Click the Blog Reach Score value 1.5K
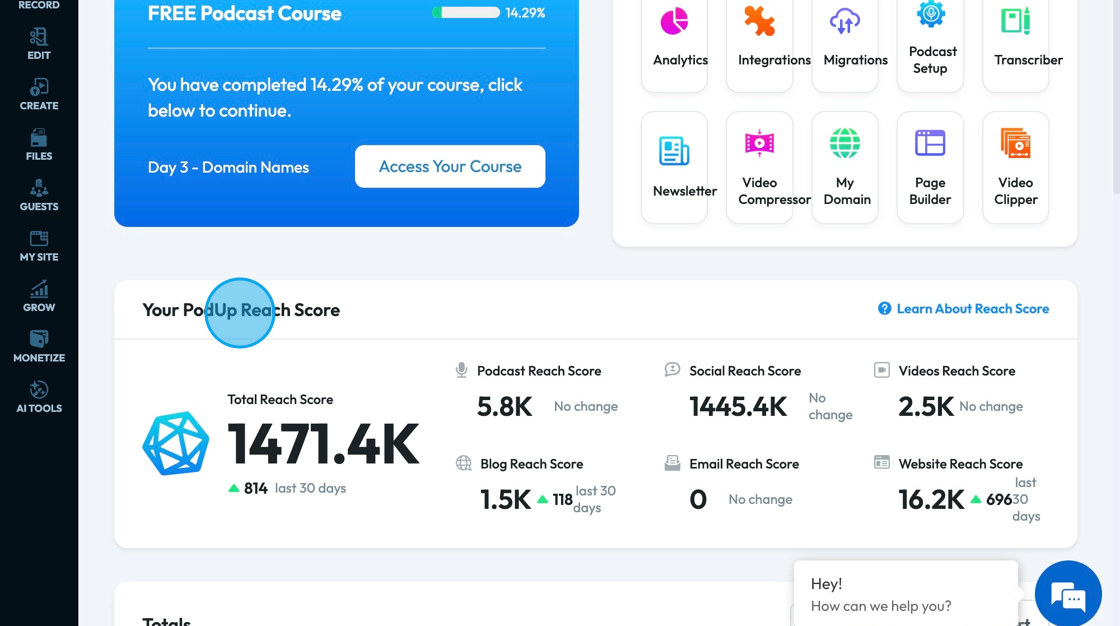 click(505, 500)
